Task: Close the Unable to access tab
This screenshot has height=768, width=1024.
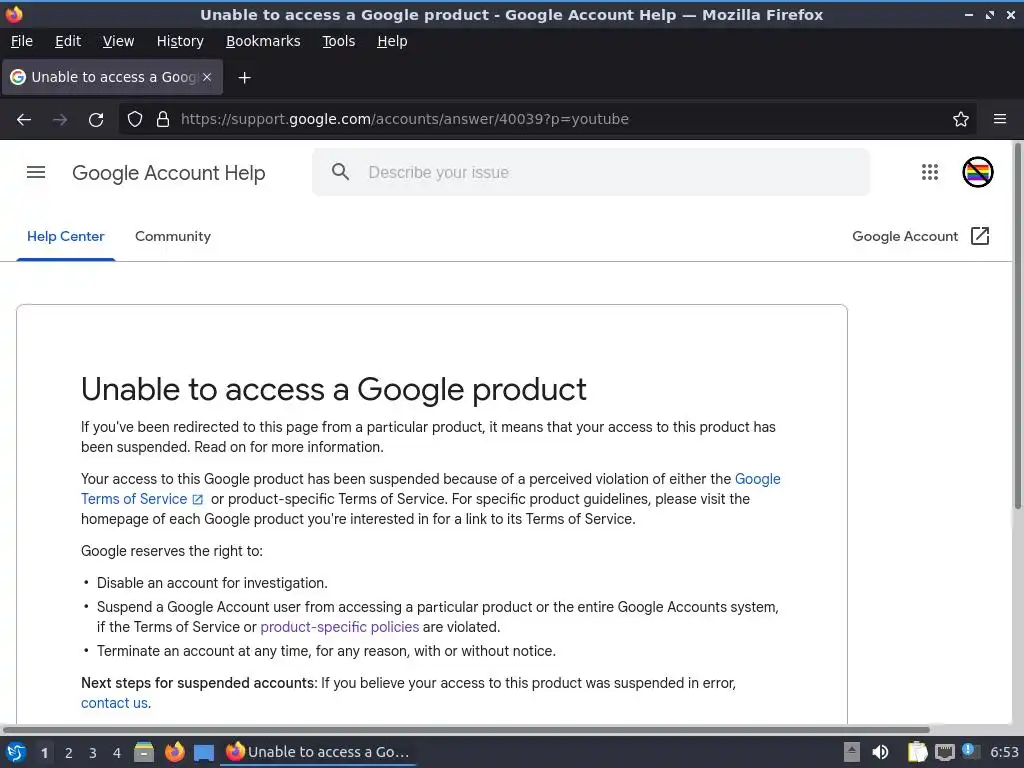Action: pyautogui.click(x=207, y=77)
